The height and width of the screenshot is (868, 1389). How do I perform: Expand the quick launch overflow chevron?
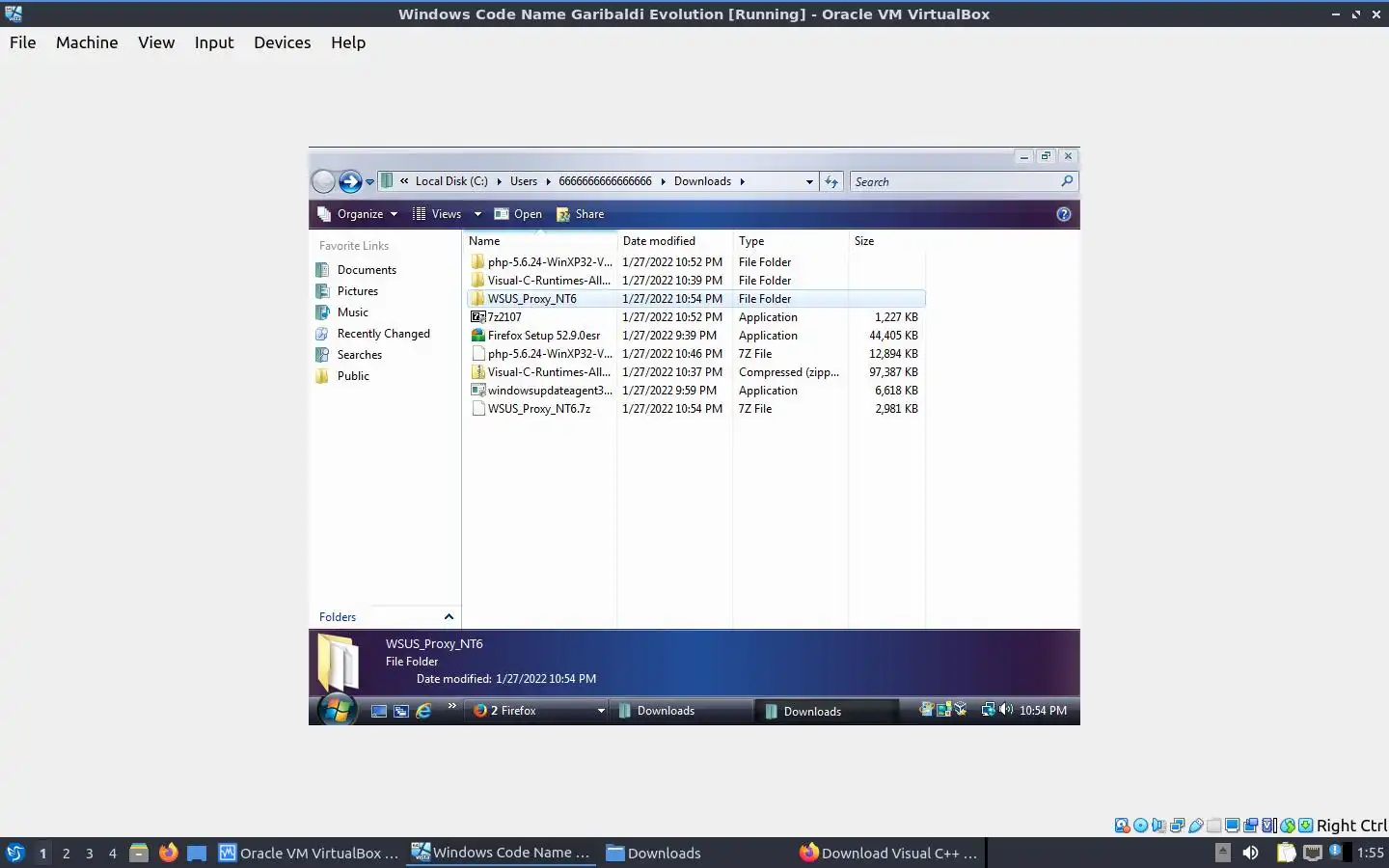(x=451, y=707)
